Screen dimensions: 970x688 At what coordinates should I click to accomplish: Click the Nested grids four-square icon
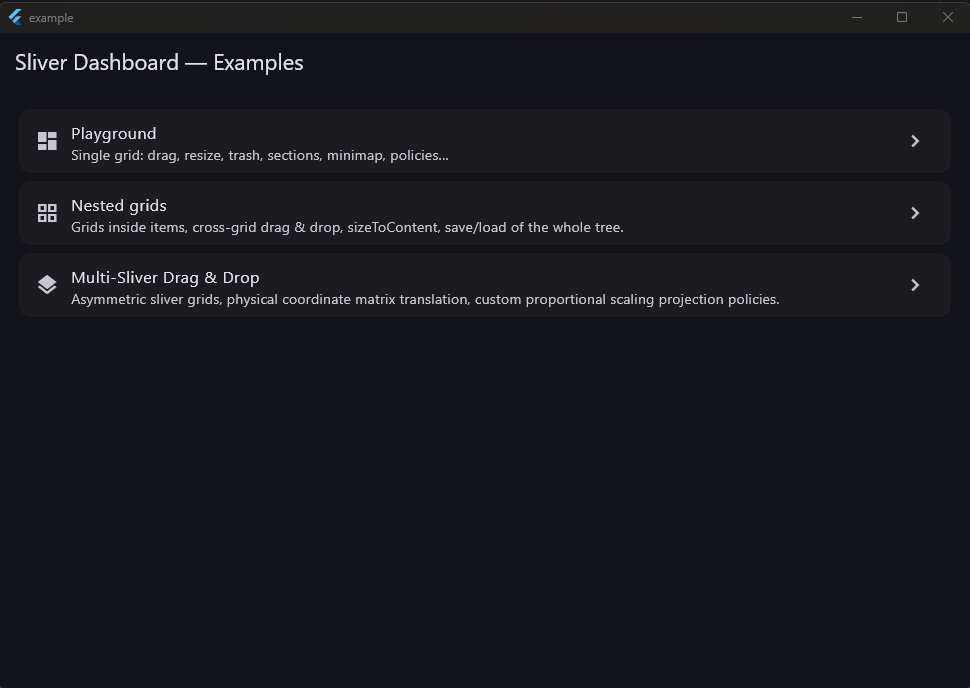47,213
